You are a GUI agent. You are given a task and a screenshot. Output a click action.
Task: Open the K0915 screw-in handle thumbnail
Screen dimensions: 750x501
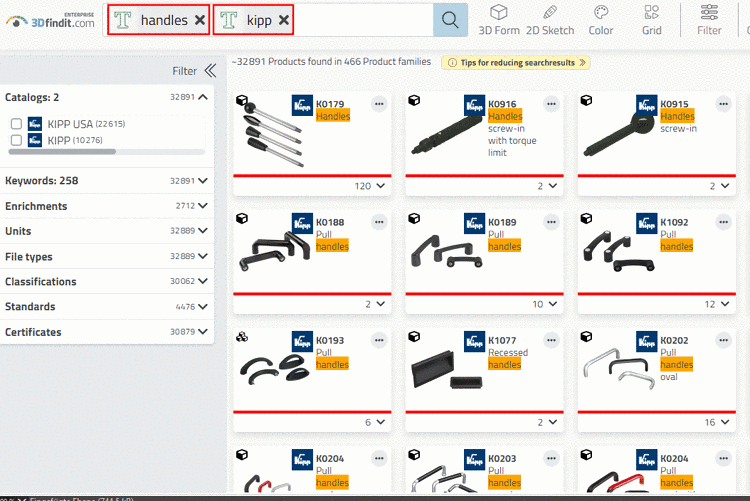(x=618, y=134)
